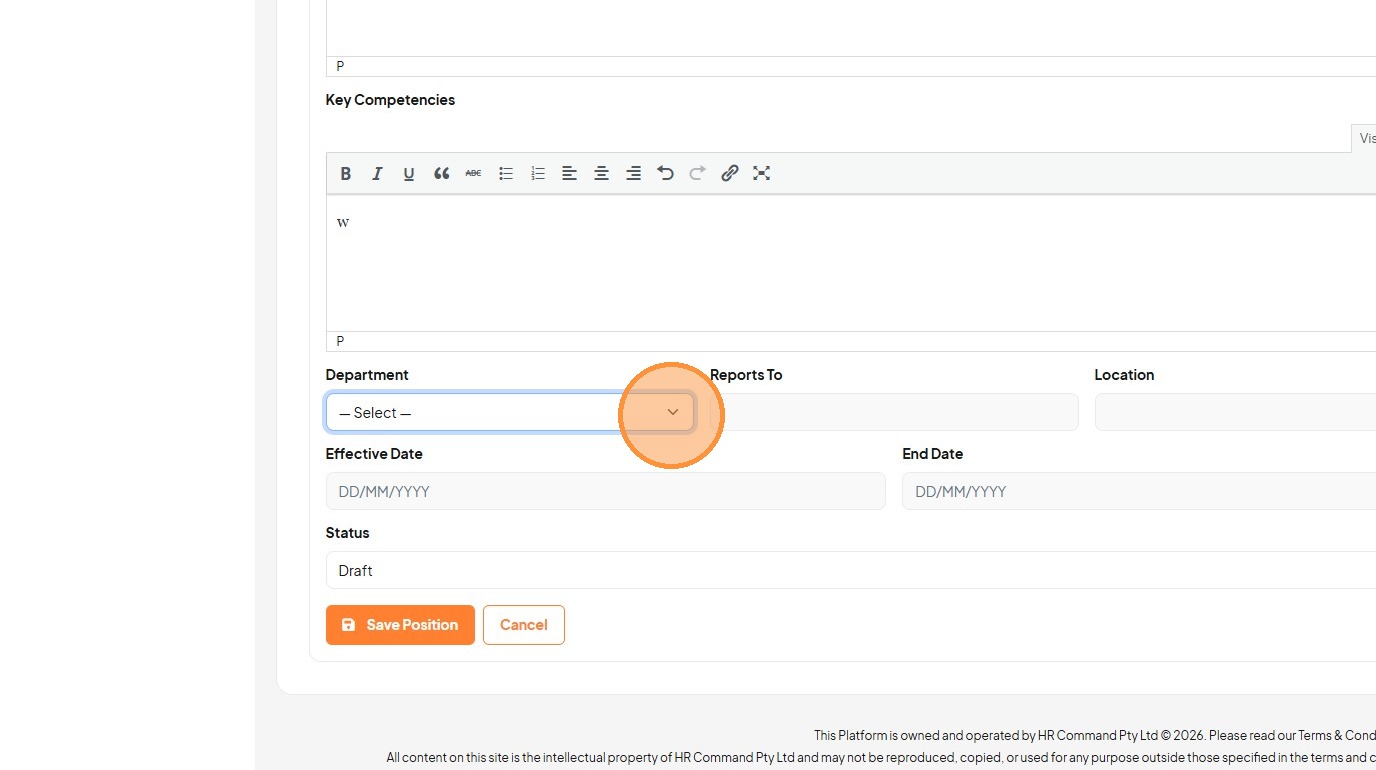The height and width of the screenshot is (770, 1376).
Task: Switch to the Visual editor tab
Action: point(1364,139)
